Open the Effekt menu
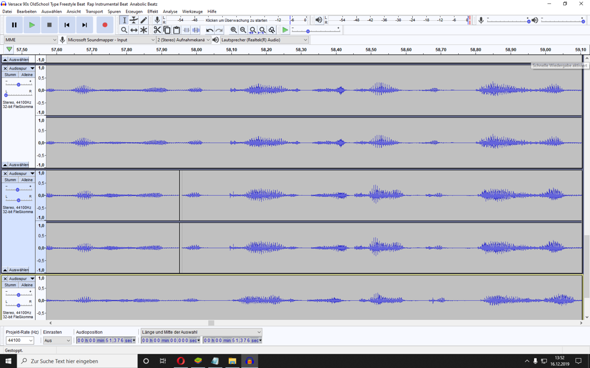The image size is (590, 368). click(152, 12)
